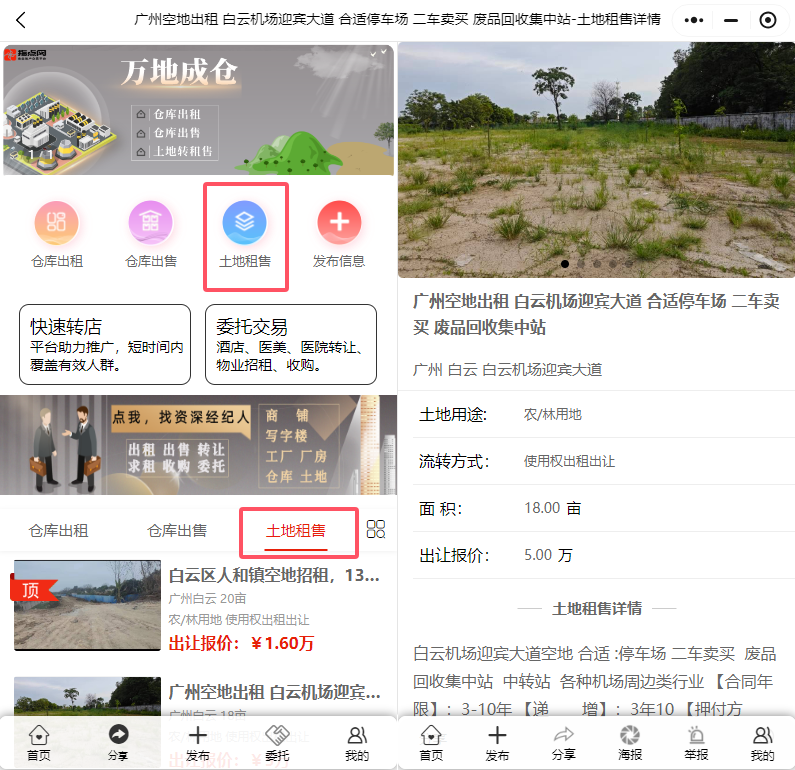Open the pinned listing's 顶 thumbnail

point(87,606)
